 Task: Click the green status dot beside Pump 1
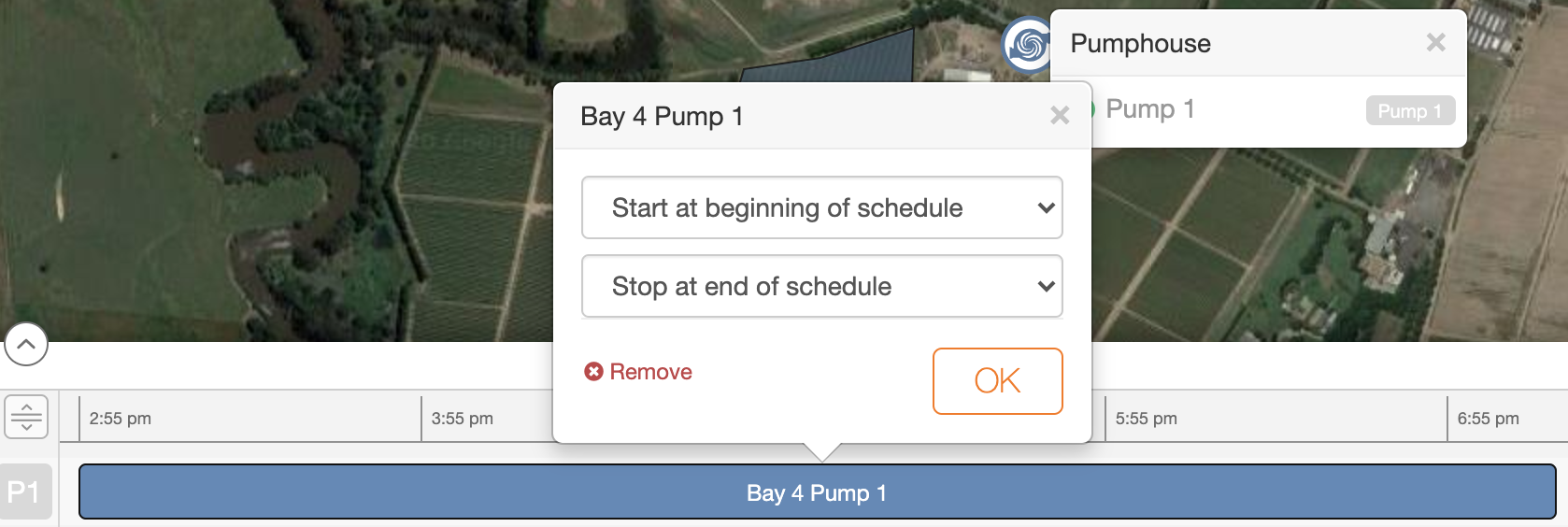point(1092,110)
